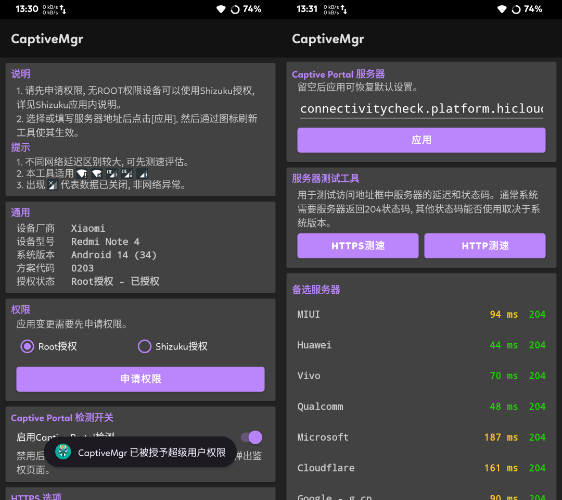Tap the Captive Portal 服务器 heading
This screenshot has height=500, width=562.
pos(338,74)
